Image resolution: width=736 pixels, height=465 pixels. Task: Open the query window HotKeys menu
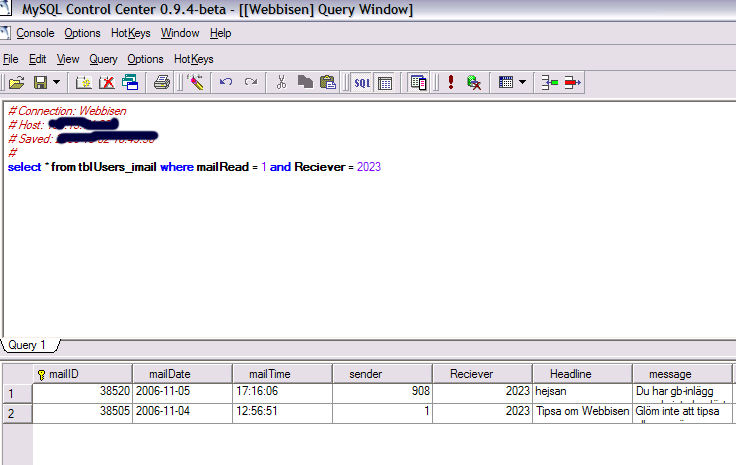click(x=193, y=59)
